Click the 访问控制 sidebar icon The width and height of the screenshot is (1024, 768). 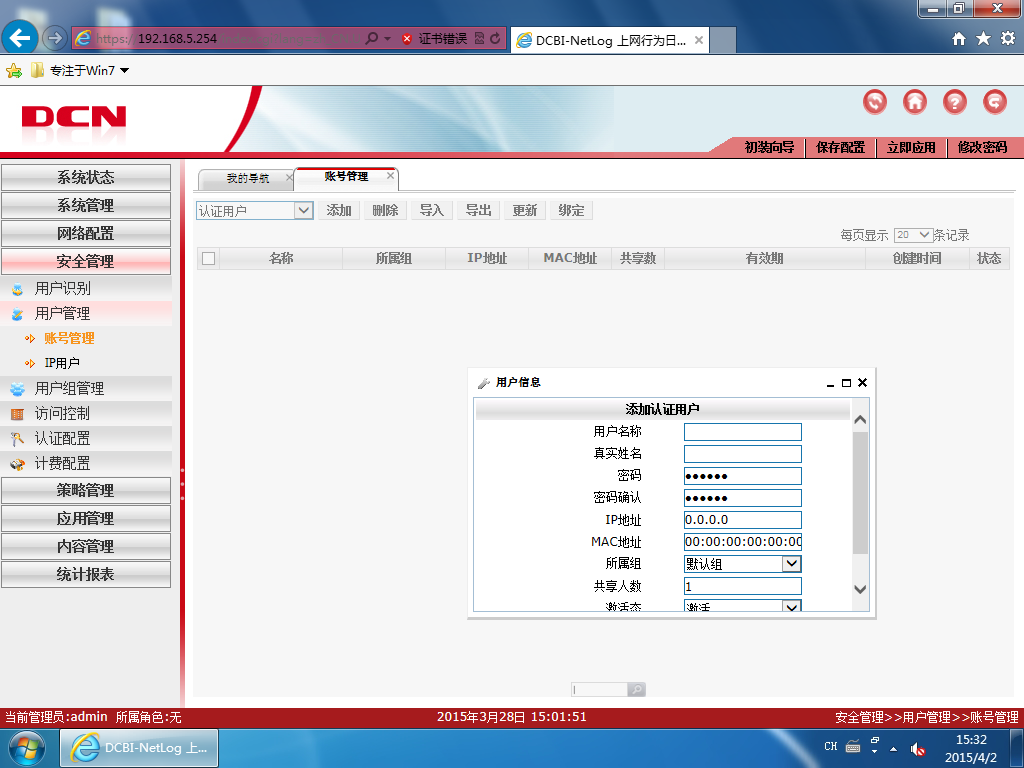[x=18, y=414]
